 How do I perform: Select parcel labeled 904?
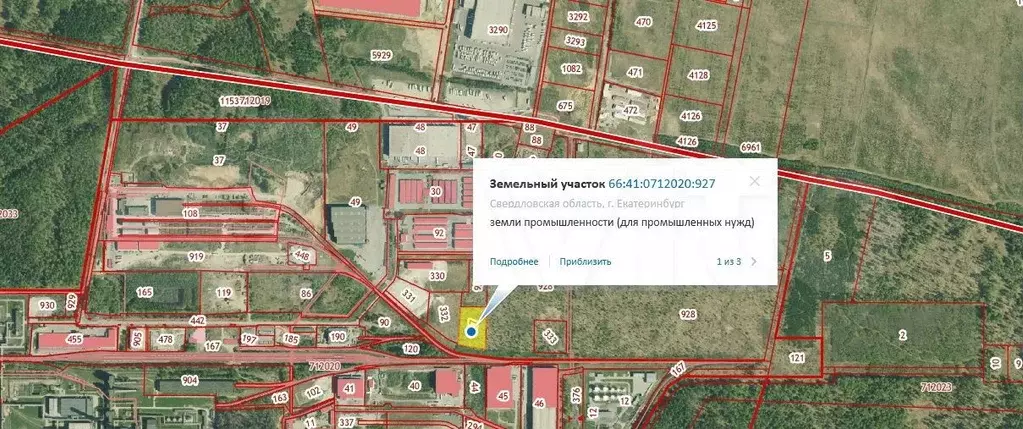(x=189, y=381)
